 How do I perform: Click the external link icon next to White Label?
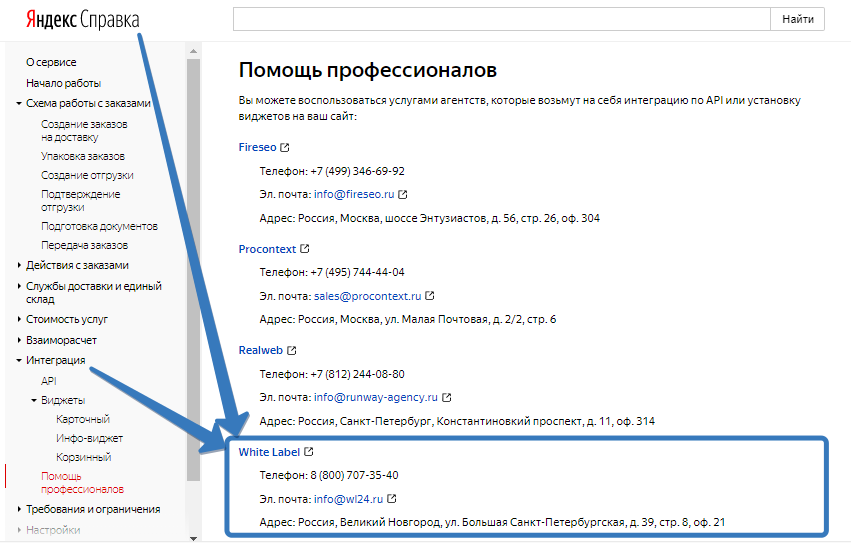309,452
